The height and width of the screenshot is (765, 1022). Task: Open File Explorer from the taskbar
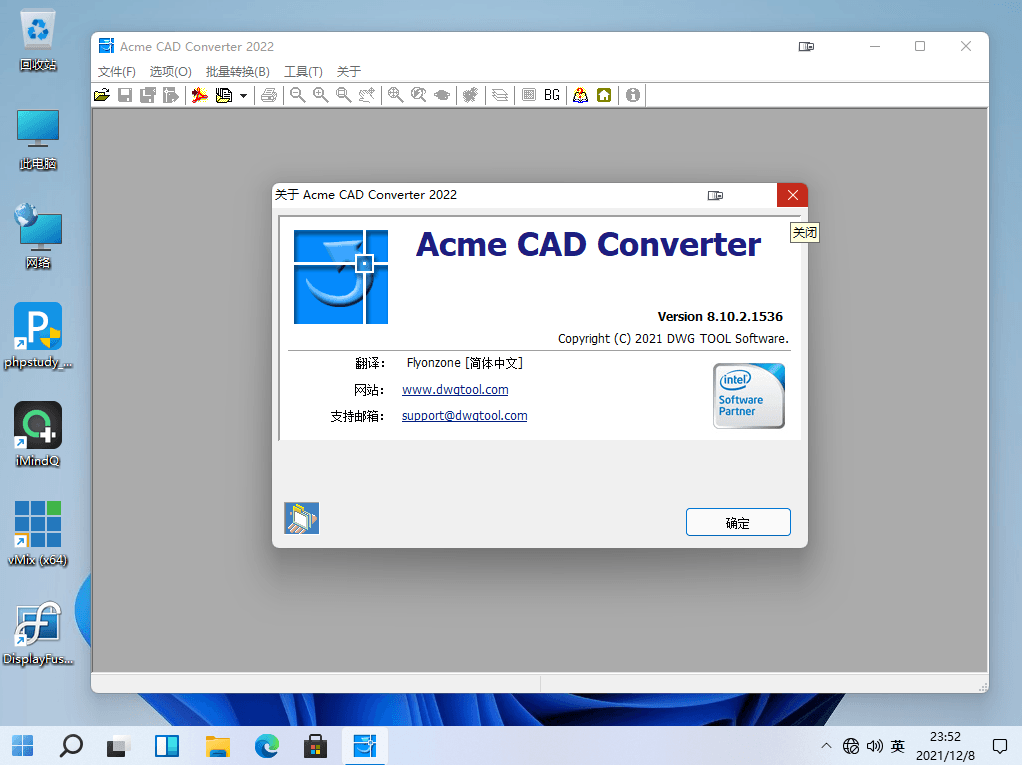coord(218,745)
